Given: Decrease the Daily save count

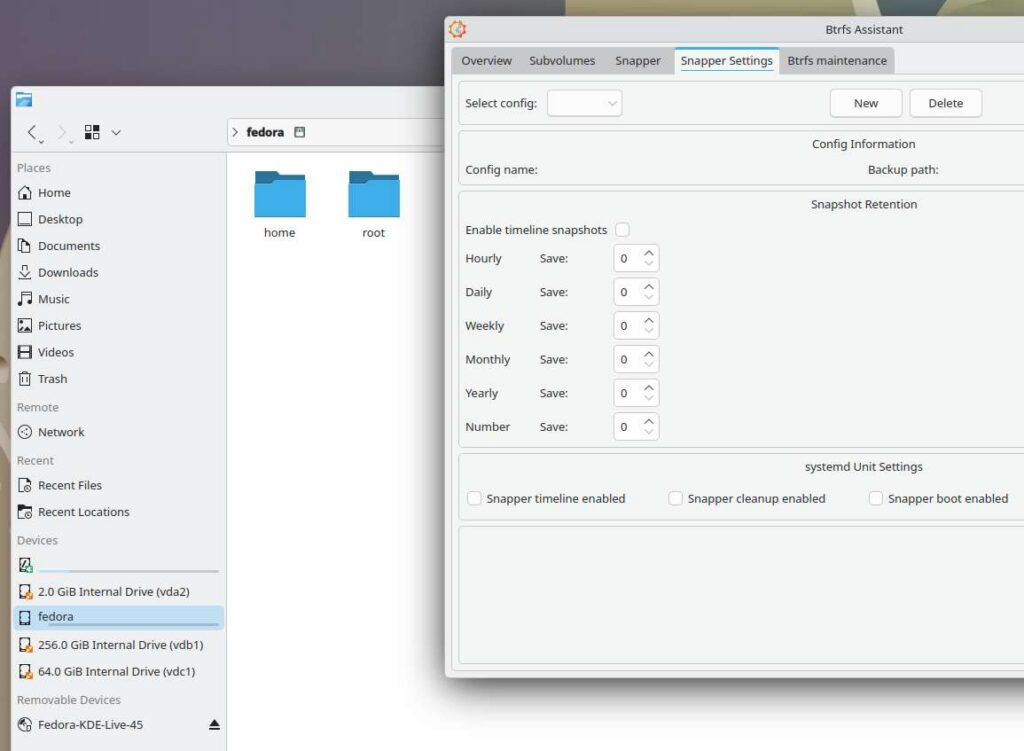Looking at the screenshot, I should [648, 298].
